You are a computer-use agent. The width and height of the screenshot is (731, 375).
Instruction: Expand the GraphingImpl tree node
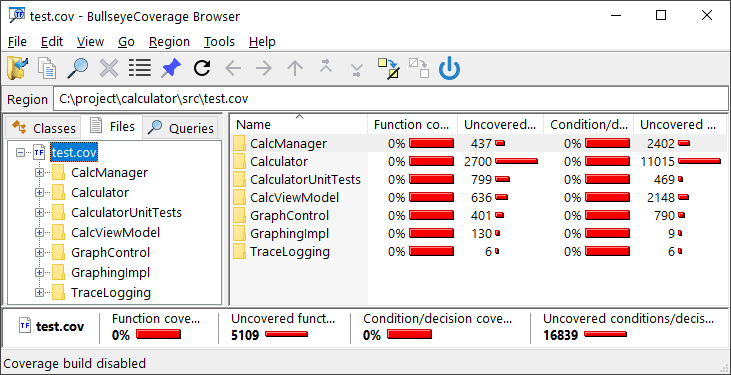click(39, 272)
